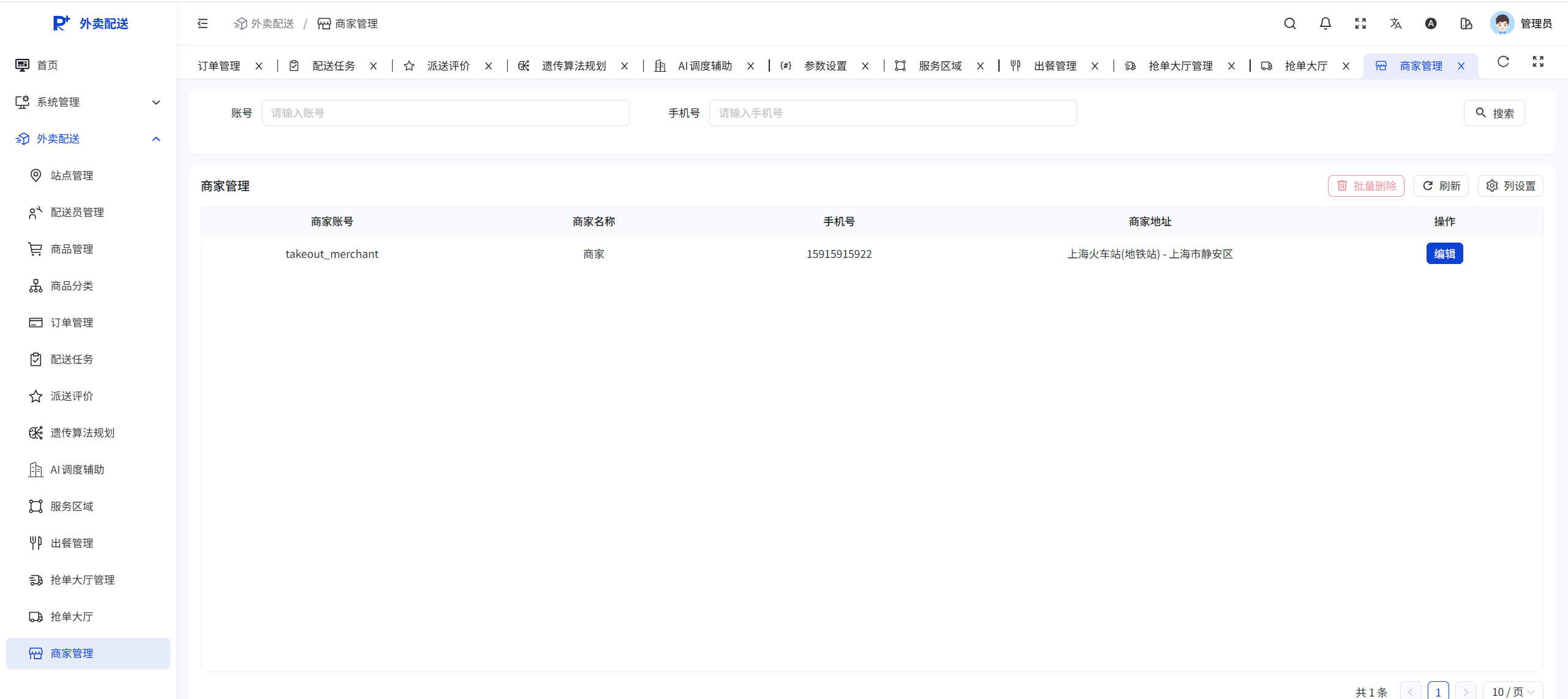Open the search icon in the top bar
Image resolution: width=1568 pixels, height=699 pixels.
[x=1290, y=24]
